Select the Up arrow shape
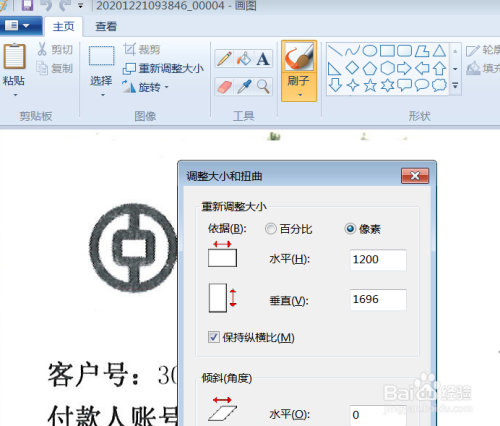The width and height of the screenshot is (500, 426). (x=439, y=68)
